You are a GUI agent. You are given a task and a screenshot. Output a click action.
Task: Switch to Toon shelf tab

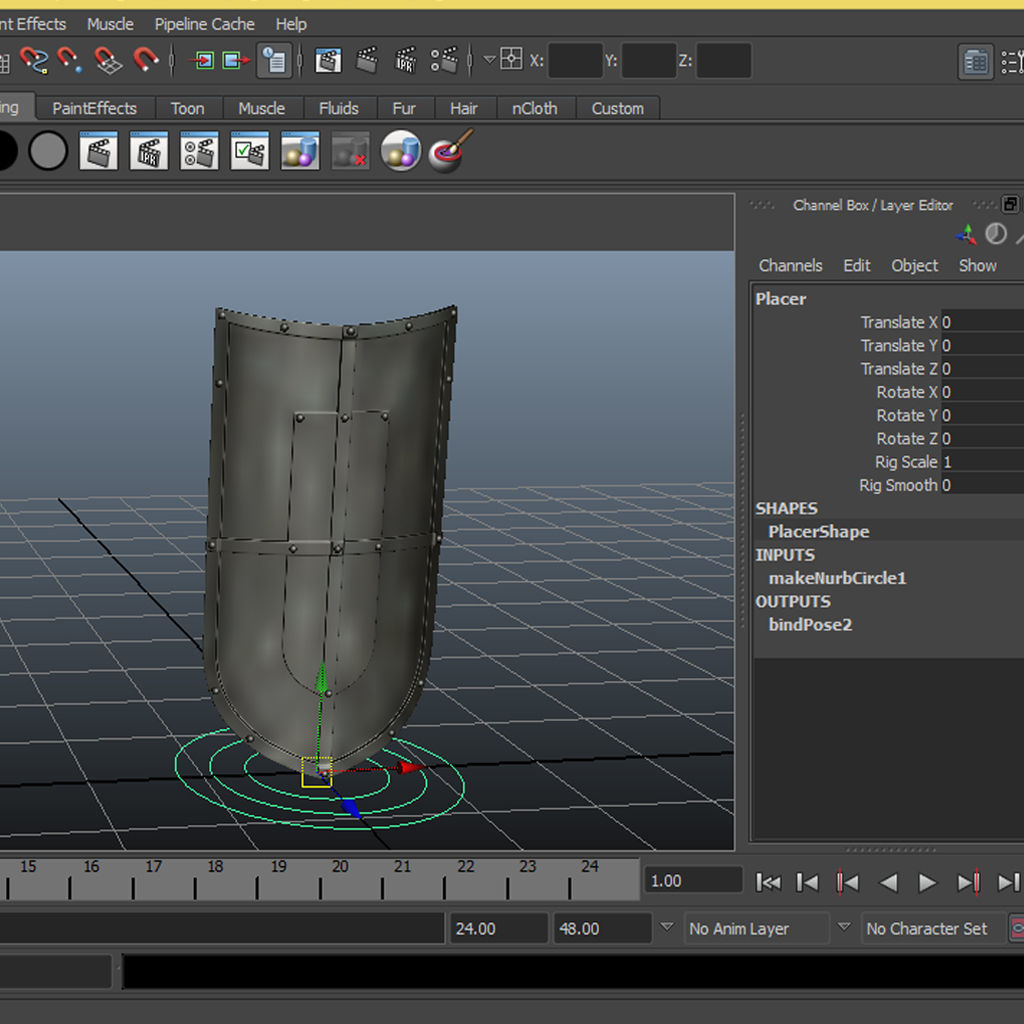tap(188, 108)
